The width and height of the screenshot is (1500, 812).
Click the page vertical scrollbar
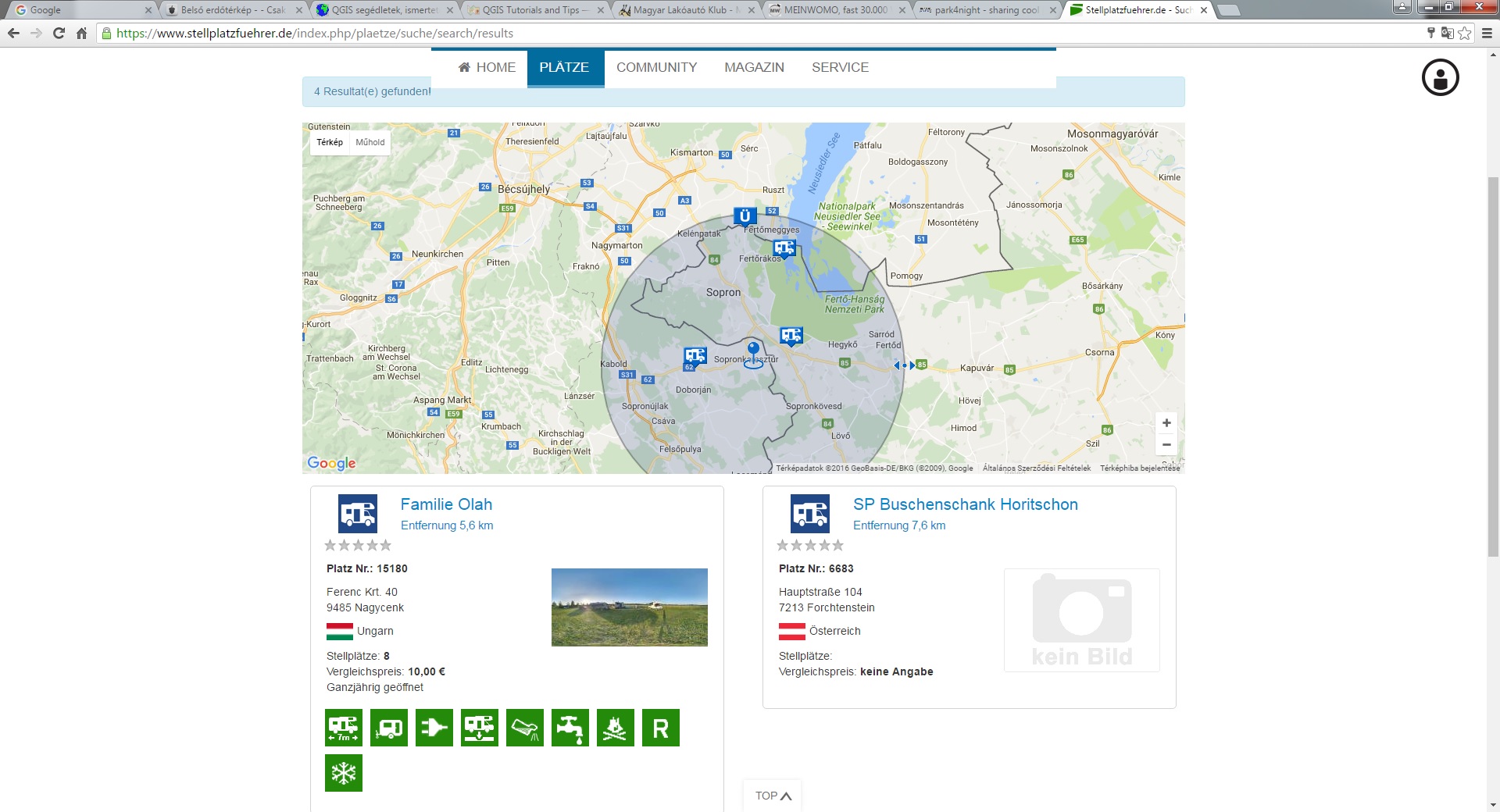tap(1493, 367)
